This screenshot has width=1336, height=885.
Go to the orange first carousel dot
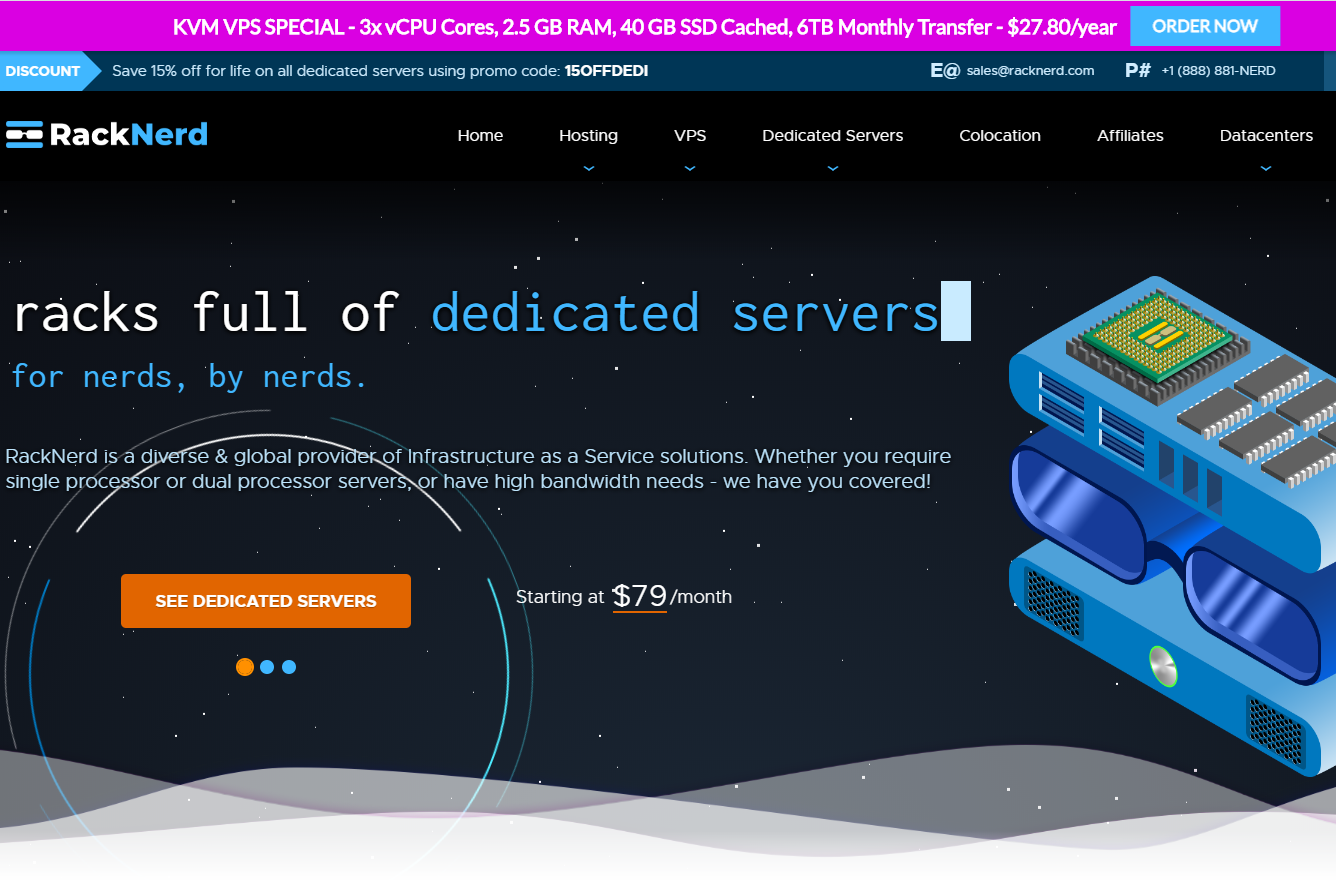tap(245, 667)
